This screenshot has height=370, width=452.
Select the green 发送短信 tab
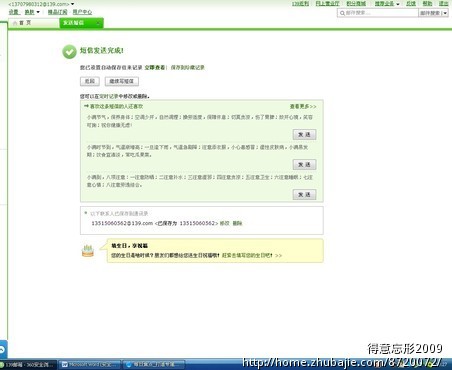pos(81,23)
